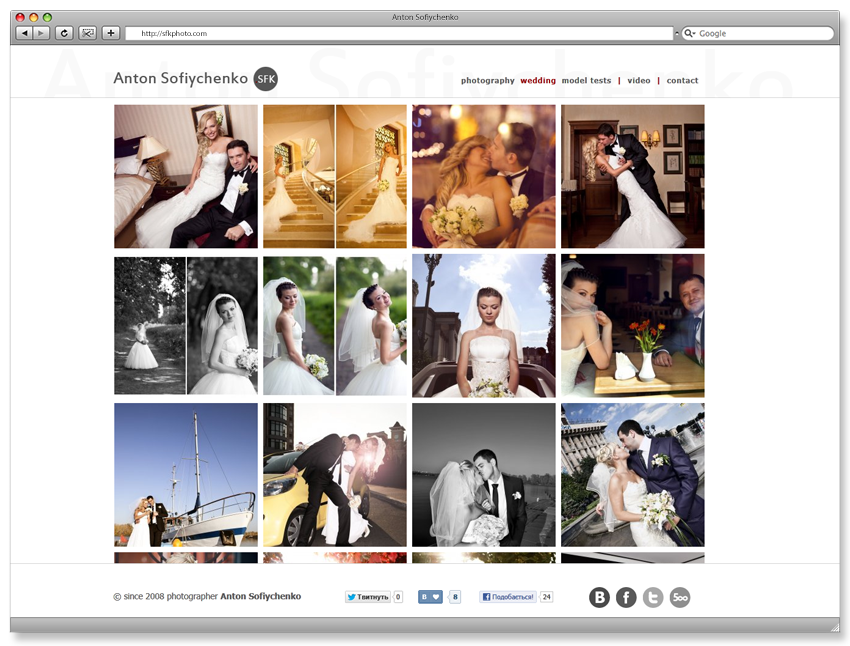Open the video menu item
Screen dimensions: 850x646
click(x=639, y=80)
